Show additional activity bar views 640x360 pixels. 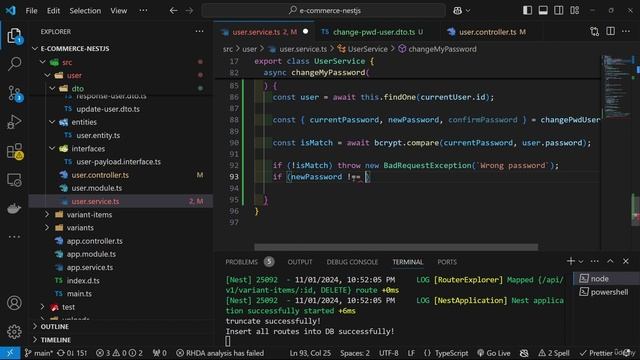[14, 237]
